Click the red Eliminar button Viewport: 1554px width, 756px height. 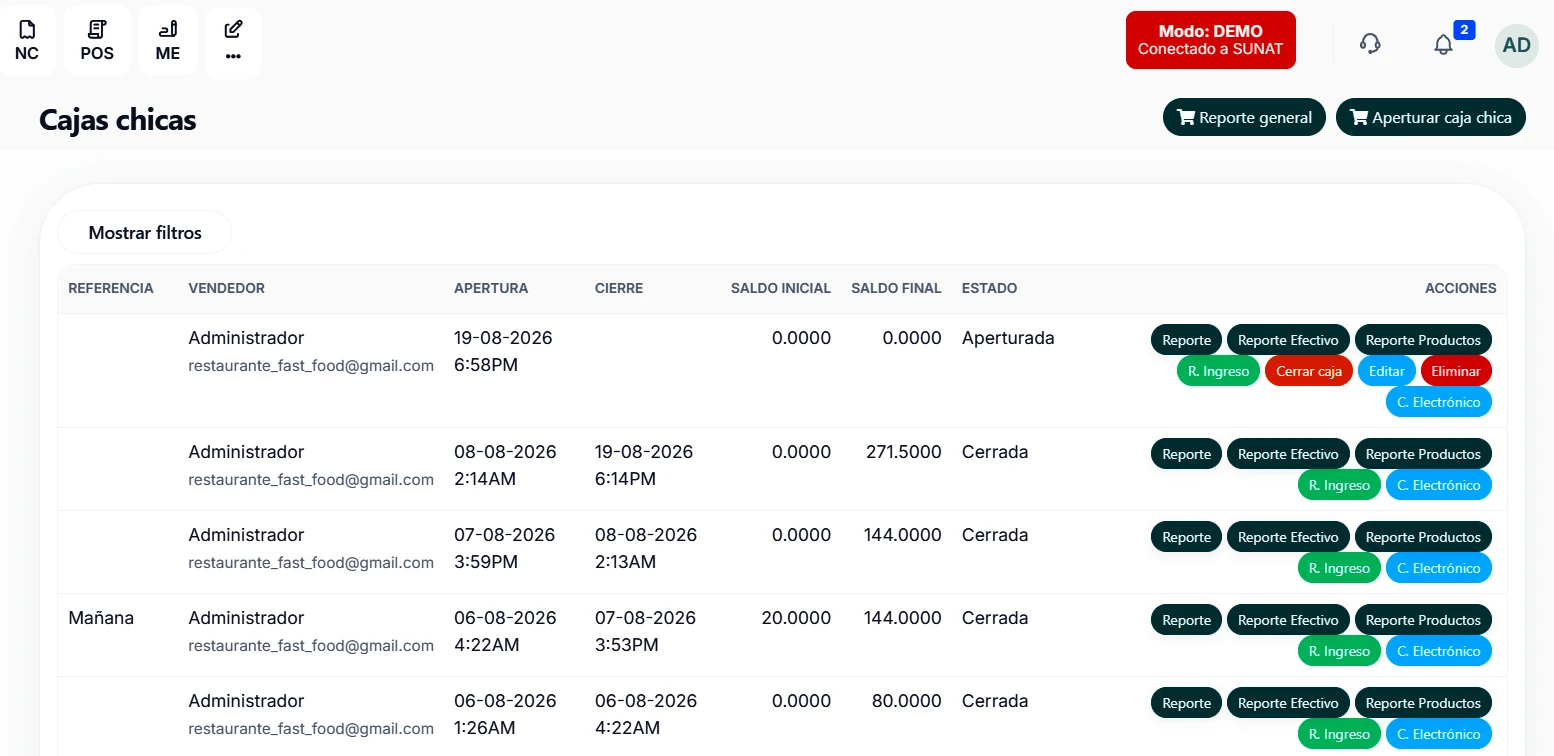pos(1456,371)
